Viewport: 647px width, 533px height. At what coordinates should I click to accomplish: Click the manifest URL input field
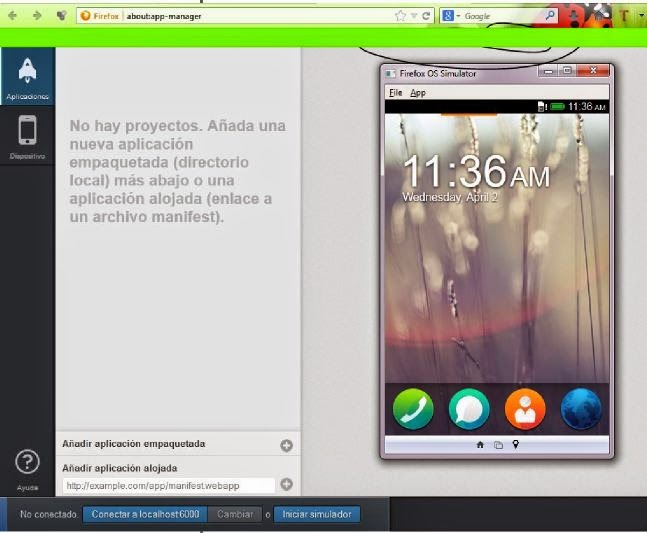point(169,486)
